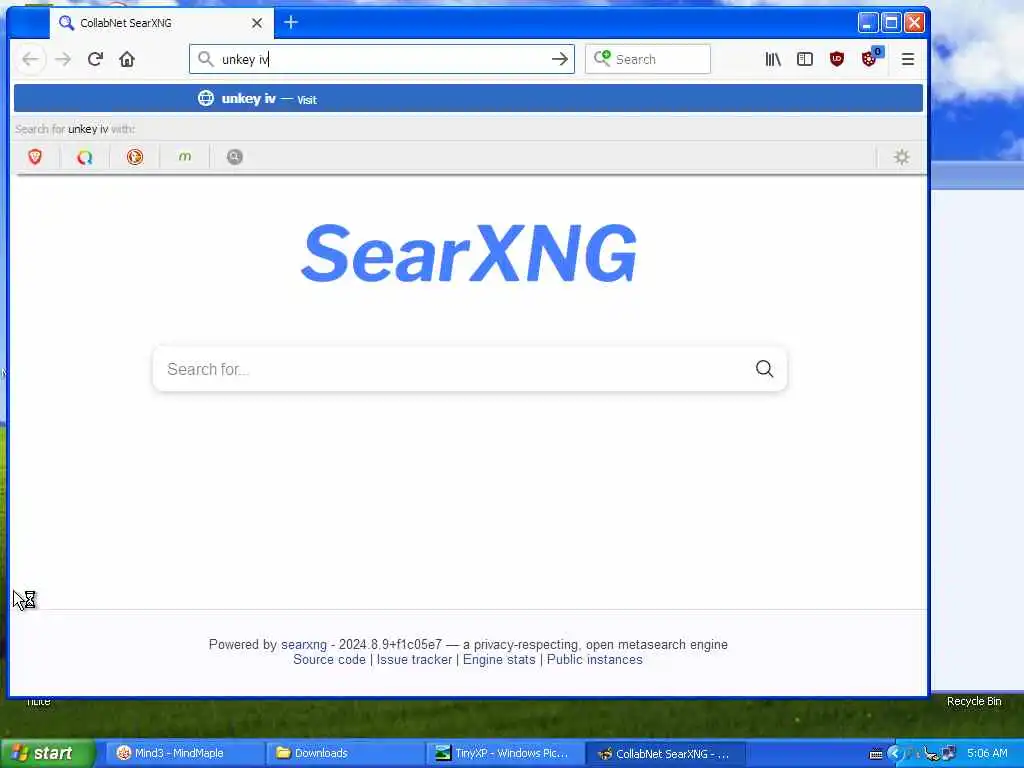Minimize the browser window
1024x768 pixels.
867,23
